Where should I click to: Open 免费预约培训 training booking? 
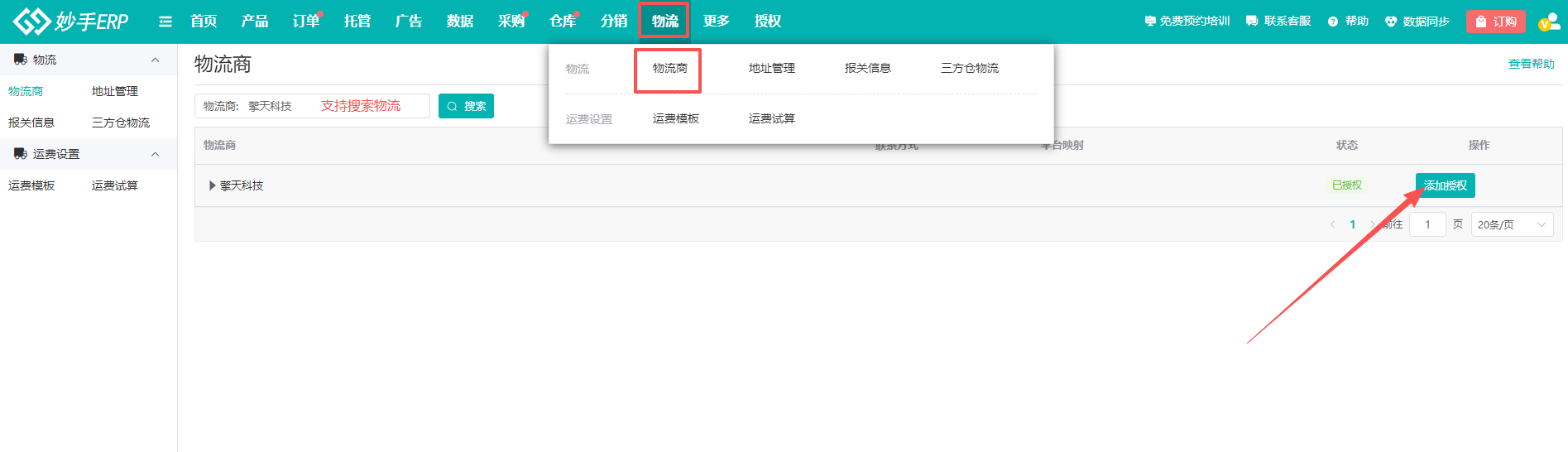1187,22
